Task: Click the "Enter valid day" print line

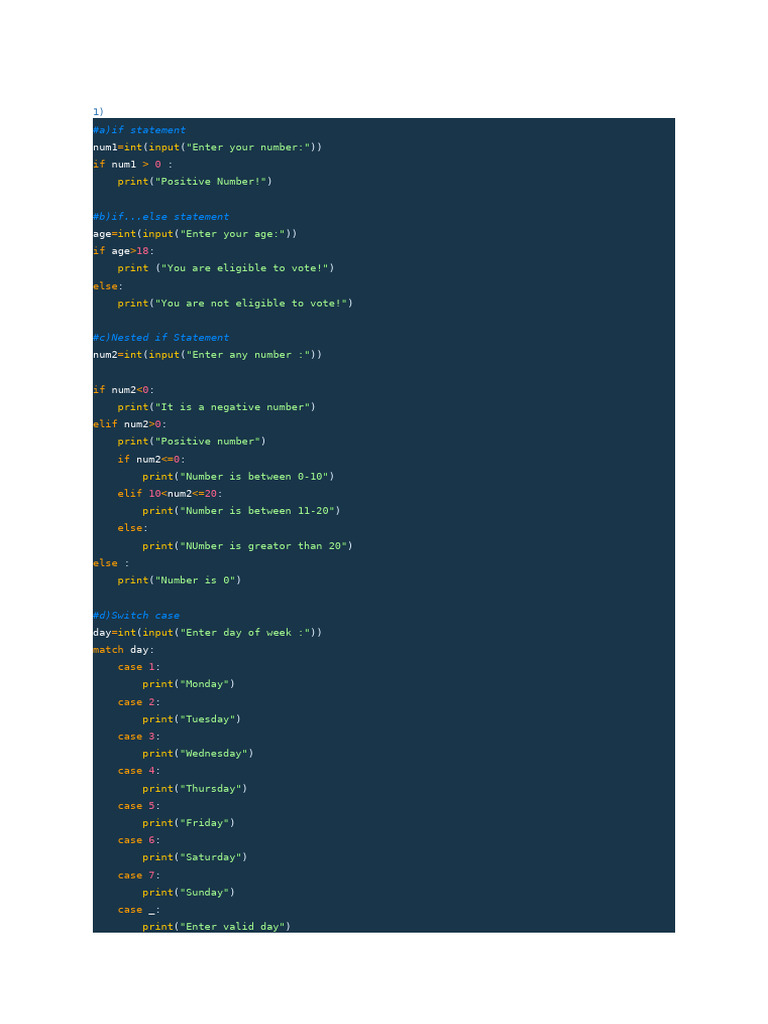Action: tap(216, 927)
